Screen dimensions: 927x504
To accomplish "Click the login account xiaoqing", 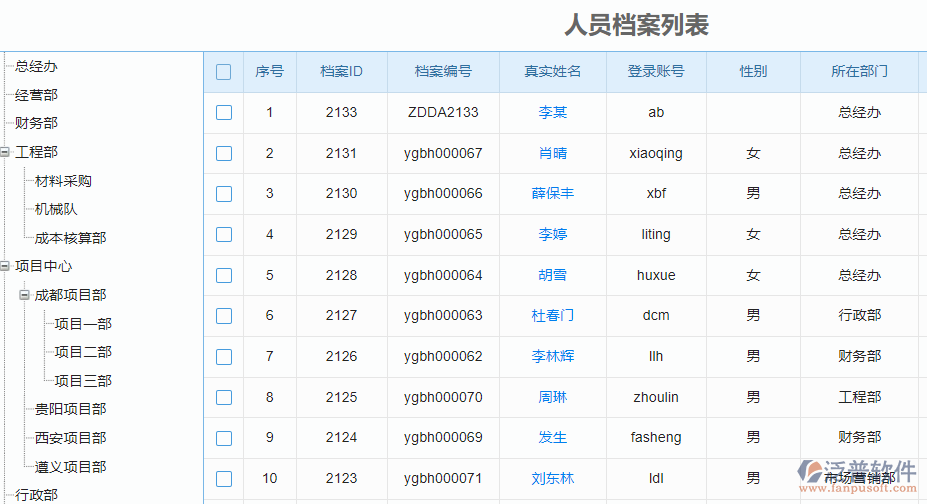I will click(656, 153).
